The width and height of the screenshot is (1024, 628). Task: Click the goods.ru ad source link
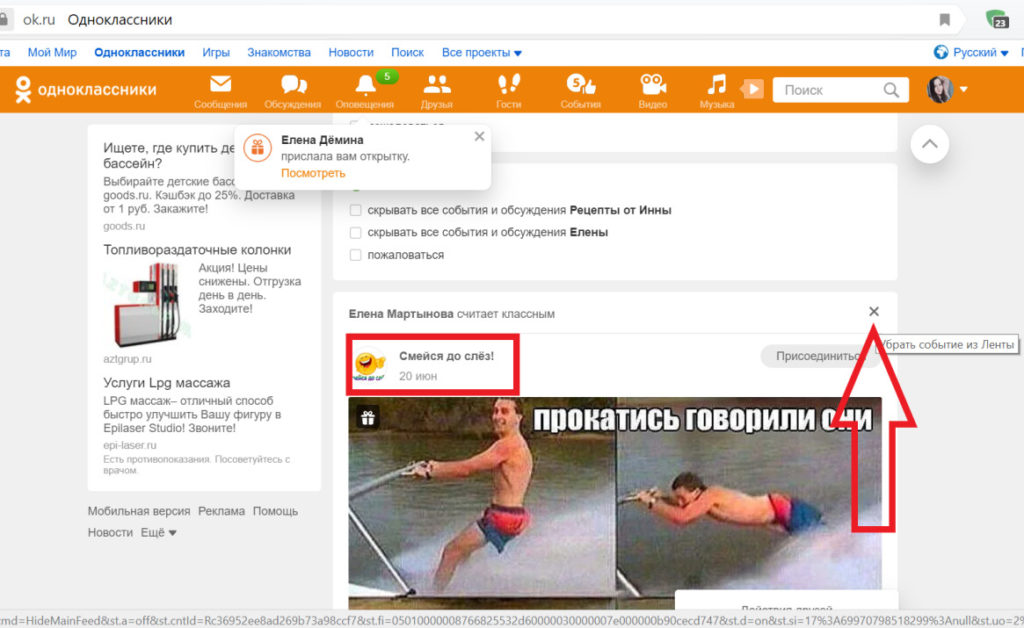tap(124, 227)
